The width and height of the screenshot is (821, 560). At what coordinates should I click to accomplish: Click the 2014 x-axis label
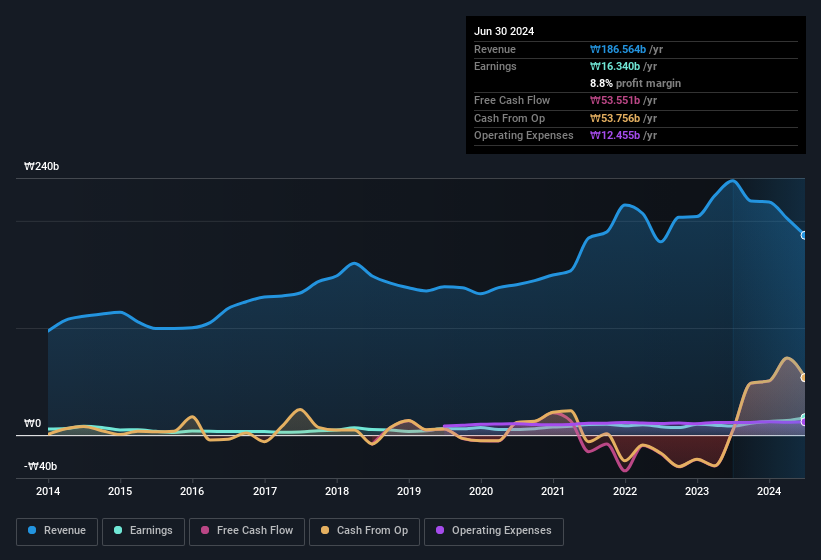(x=48, y=491)
